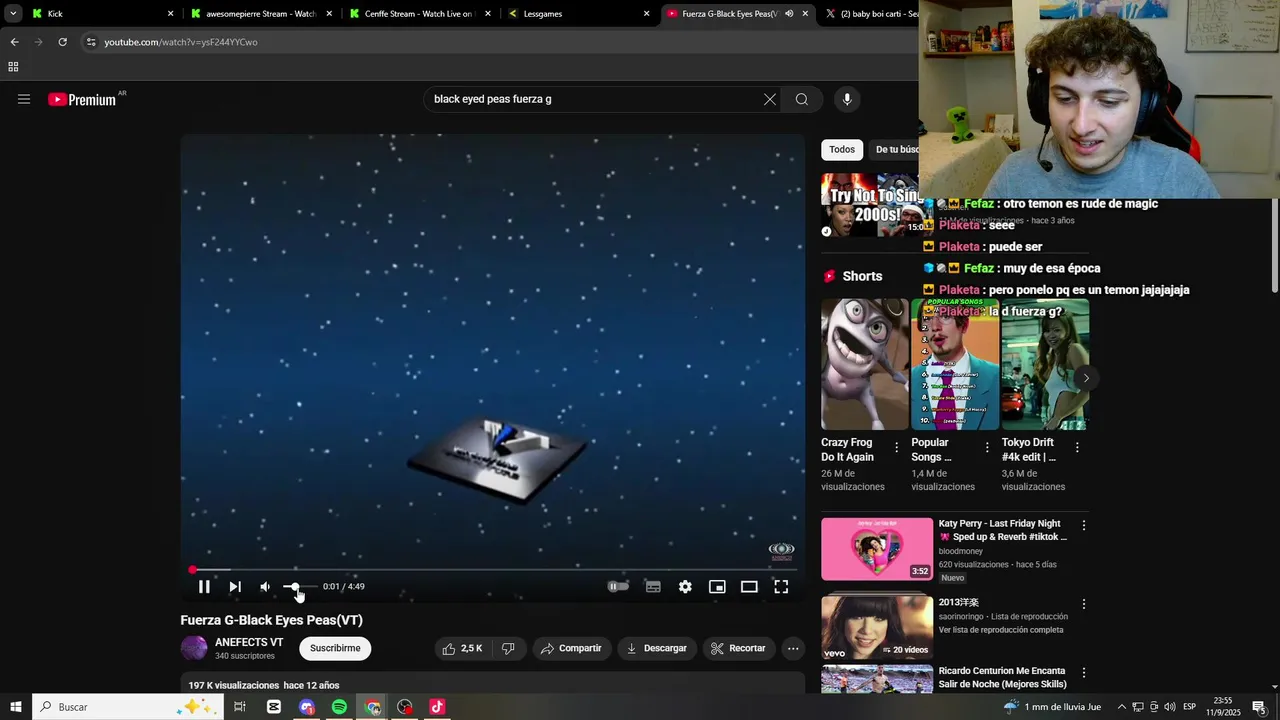Open Spotify from taskbar
The image size is (1280, 720).
coord(340,707)
